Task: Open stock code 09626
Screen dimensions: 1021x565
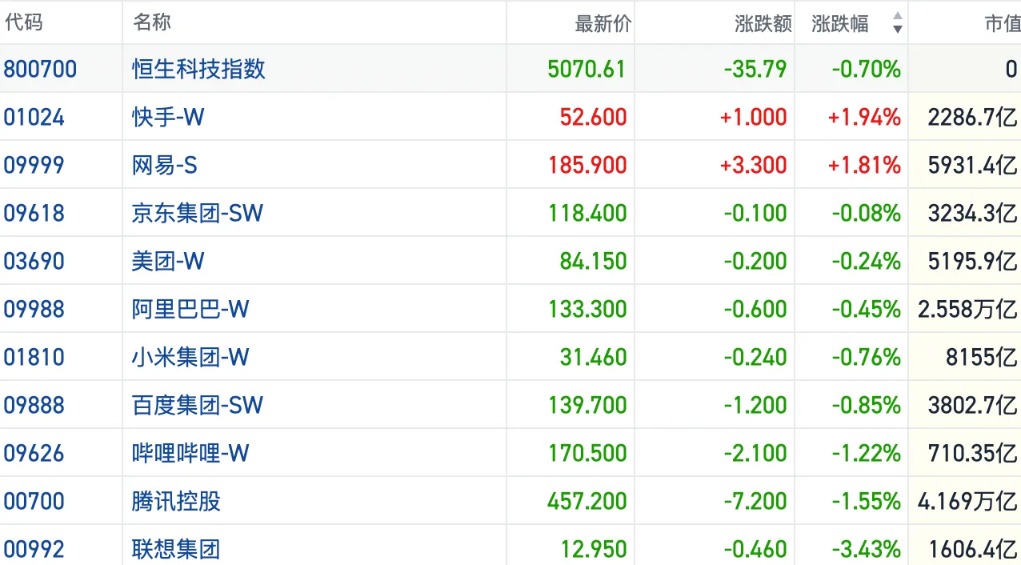Action: (35, 454)
